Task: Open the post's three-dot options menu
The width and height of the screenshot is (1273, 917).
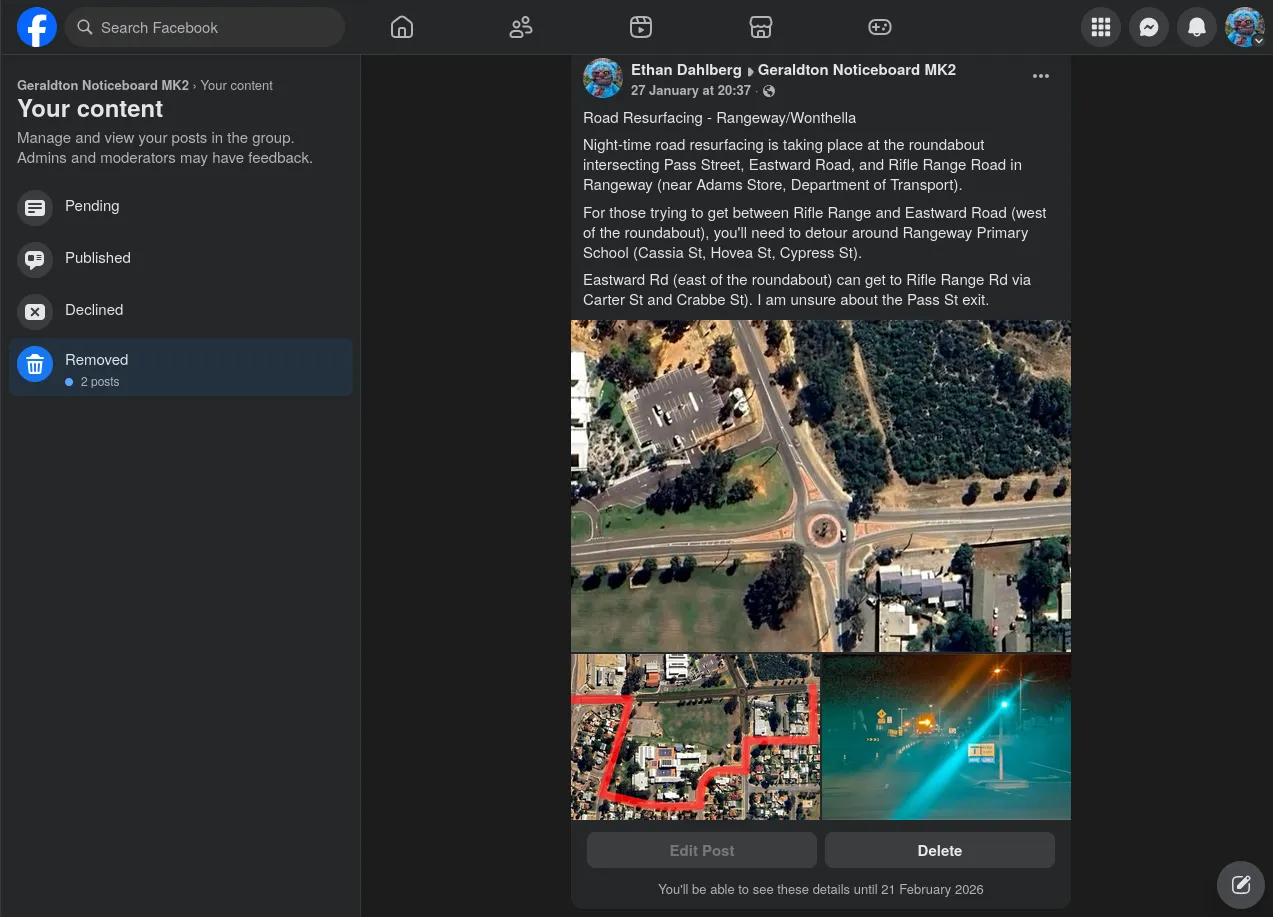Action: click(x=1041, y=77)
